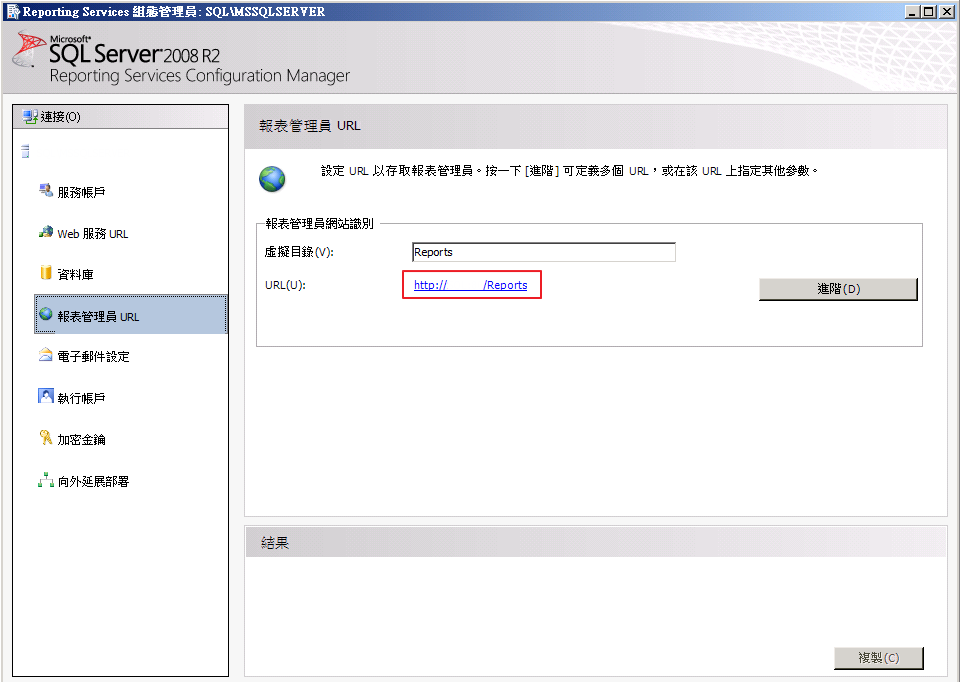960x682 pixels.
Task: Click the 結果 results panel header
Action: [x=596, y=542]
